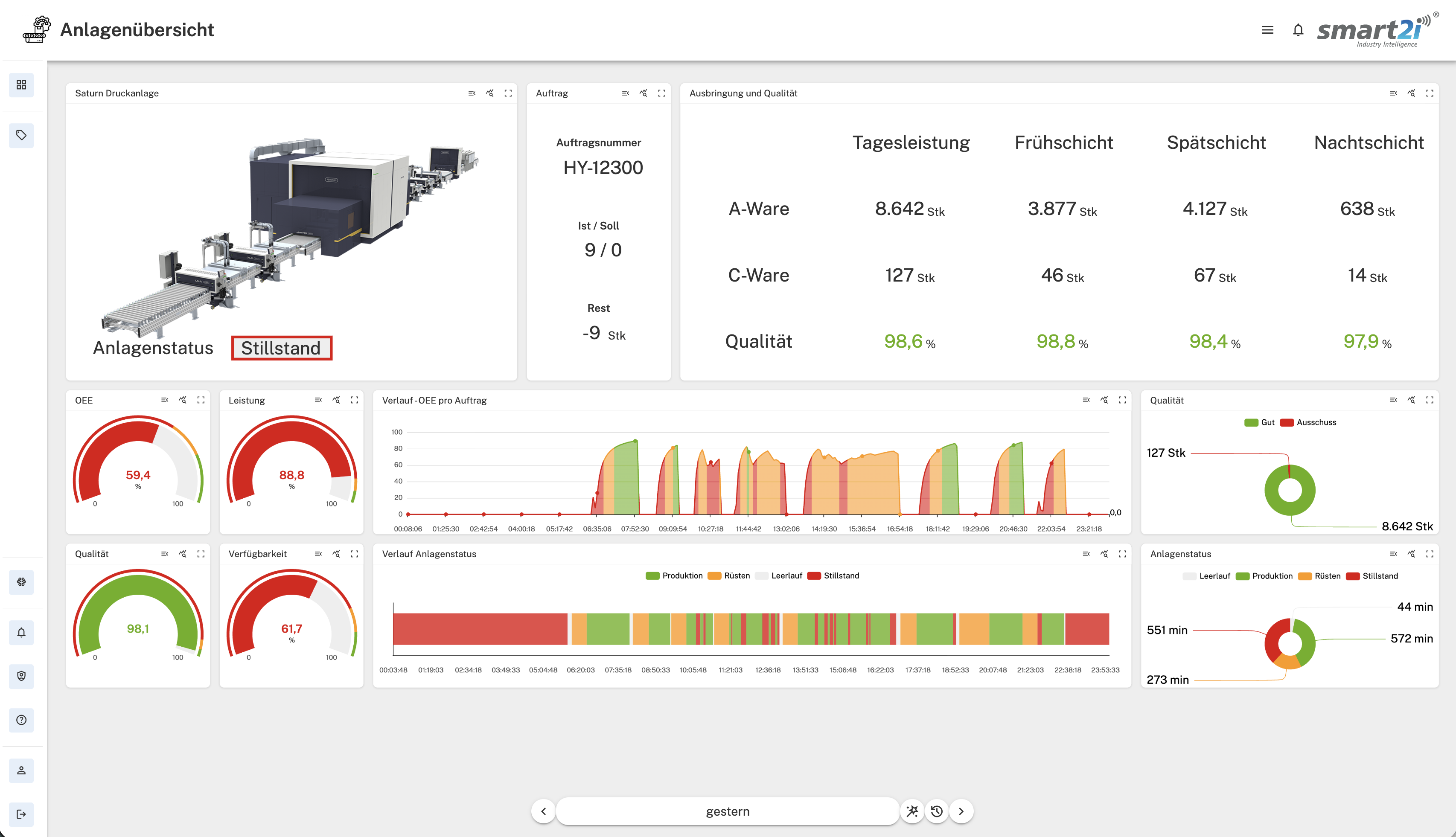Open user profile icon in sidebar

[x=21, y=770]
